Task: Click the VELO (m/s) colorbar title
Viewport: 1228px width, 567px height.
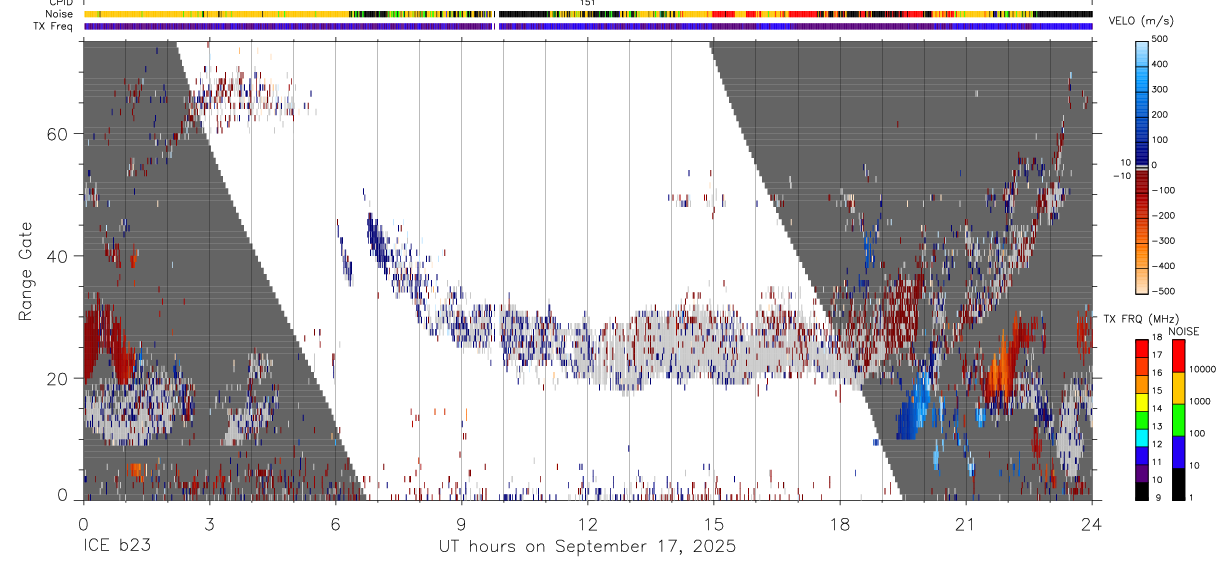Action: click(1142, 21)
